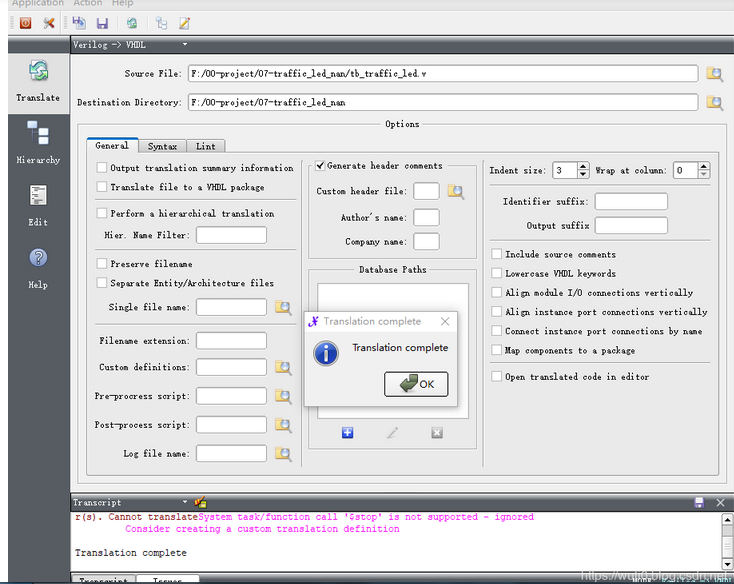Image resolution: width=734 pixels, height=584 pixels.
Task: Add a database path with plus icon
Action: (347, 433)
